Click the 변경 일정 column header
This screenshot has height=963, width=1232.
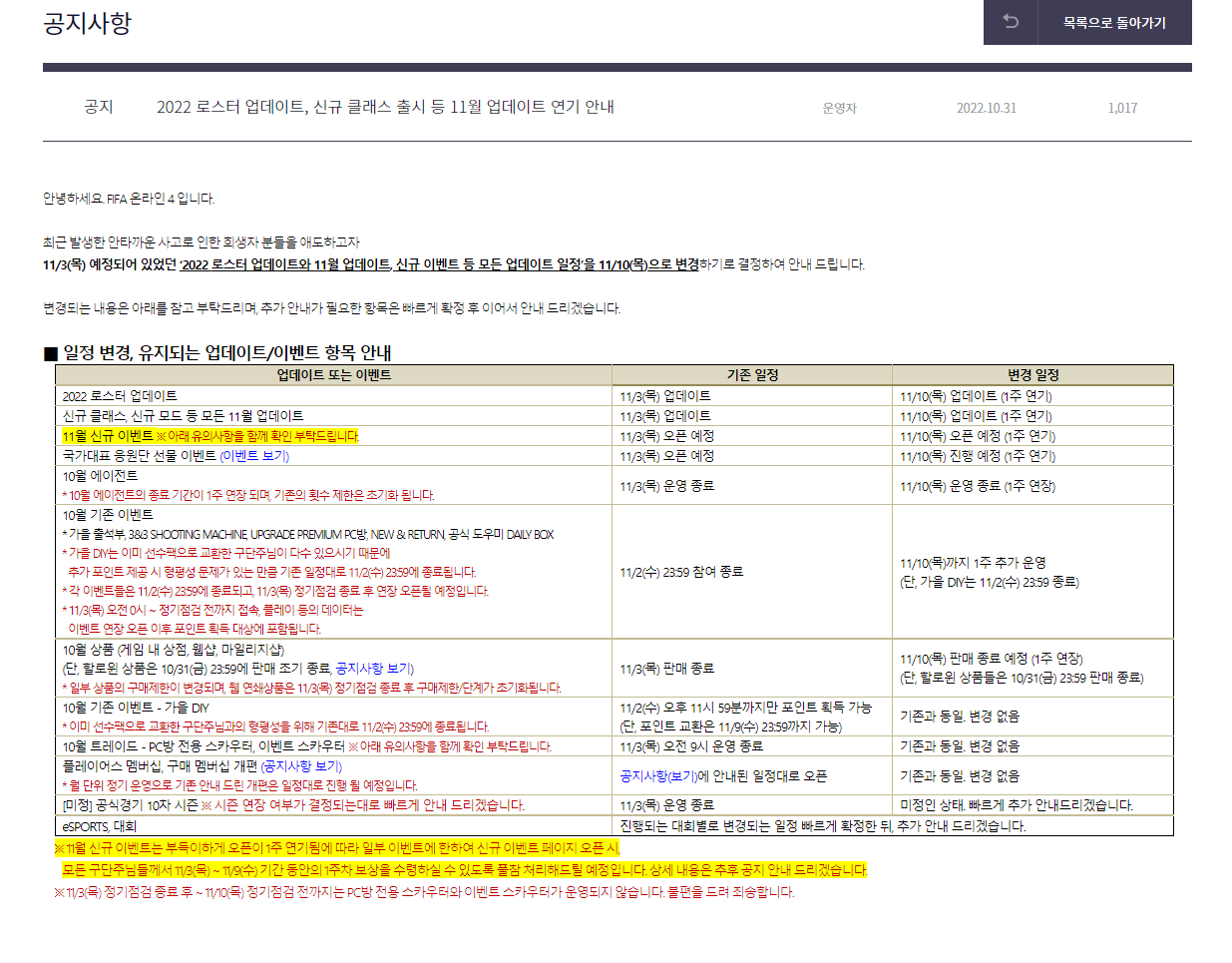1033,375
